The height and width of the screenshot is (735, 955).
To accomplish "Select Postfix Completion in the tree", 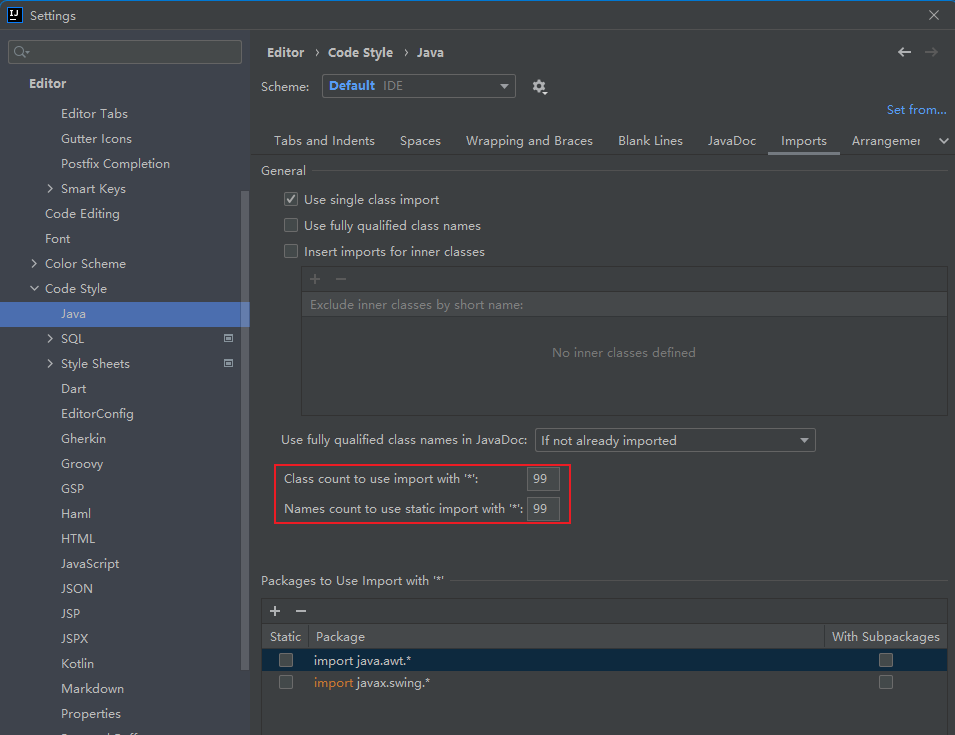I will pyautogui.click(x=115, y=164).
